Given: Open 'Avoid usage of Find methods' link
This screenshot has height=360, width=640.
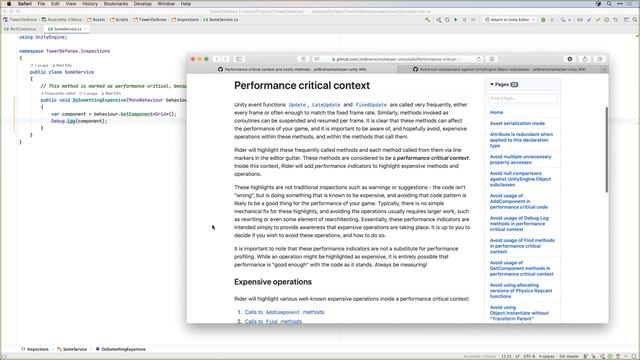Looking at the screenshot, I should pyautogui.click(x=522, y=246).
